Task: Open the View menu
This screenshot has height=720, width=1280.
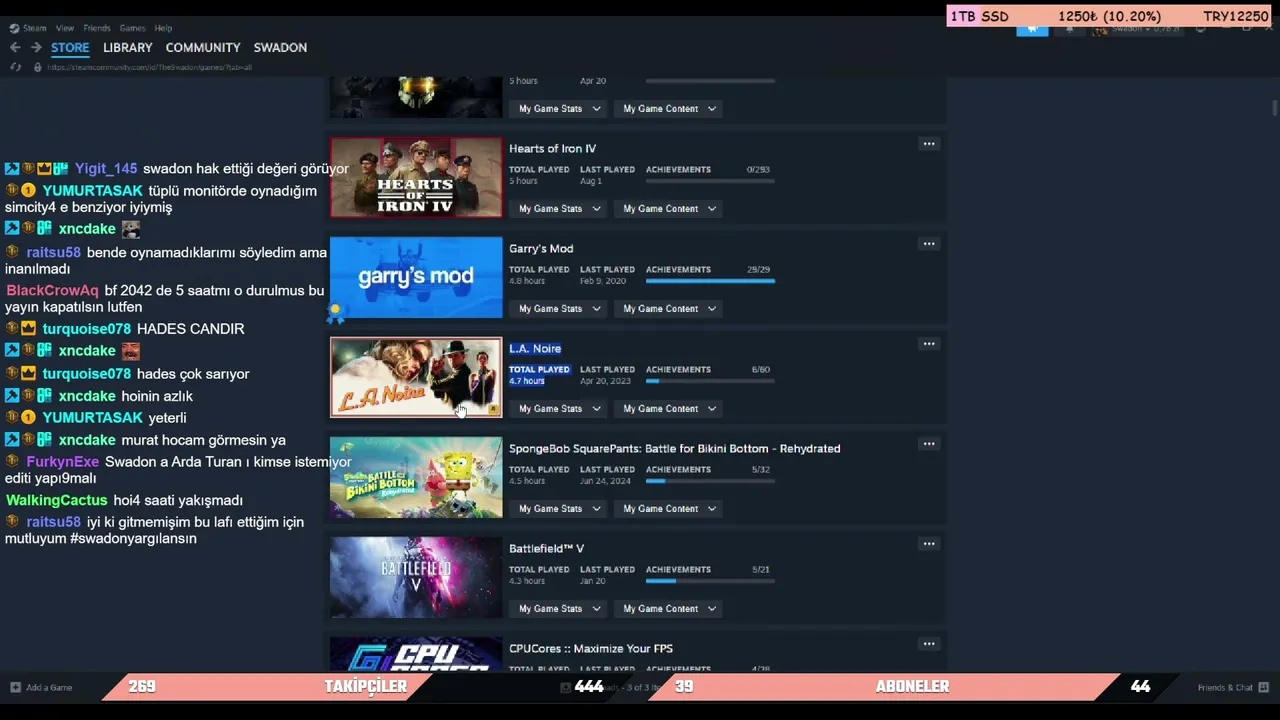Action: click(x=65, y=28)
